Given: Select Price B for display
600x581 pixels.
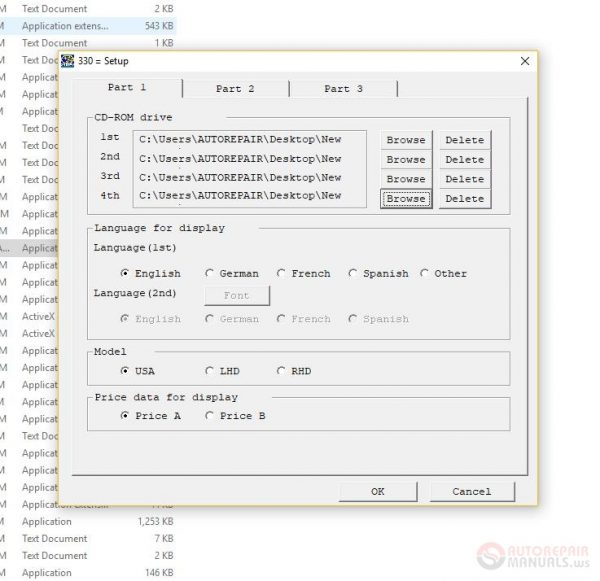Looking at the screenshot, I should [x=235, y=416].
